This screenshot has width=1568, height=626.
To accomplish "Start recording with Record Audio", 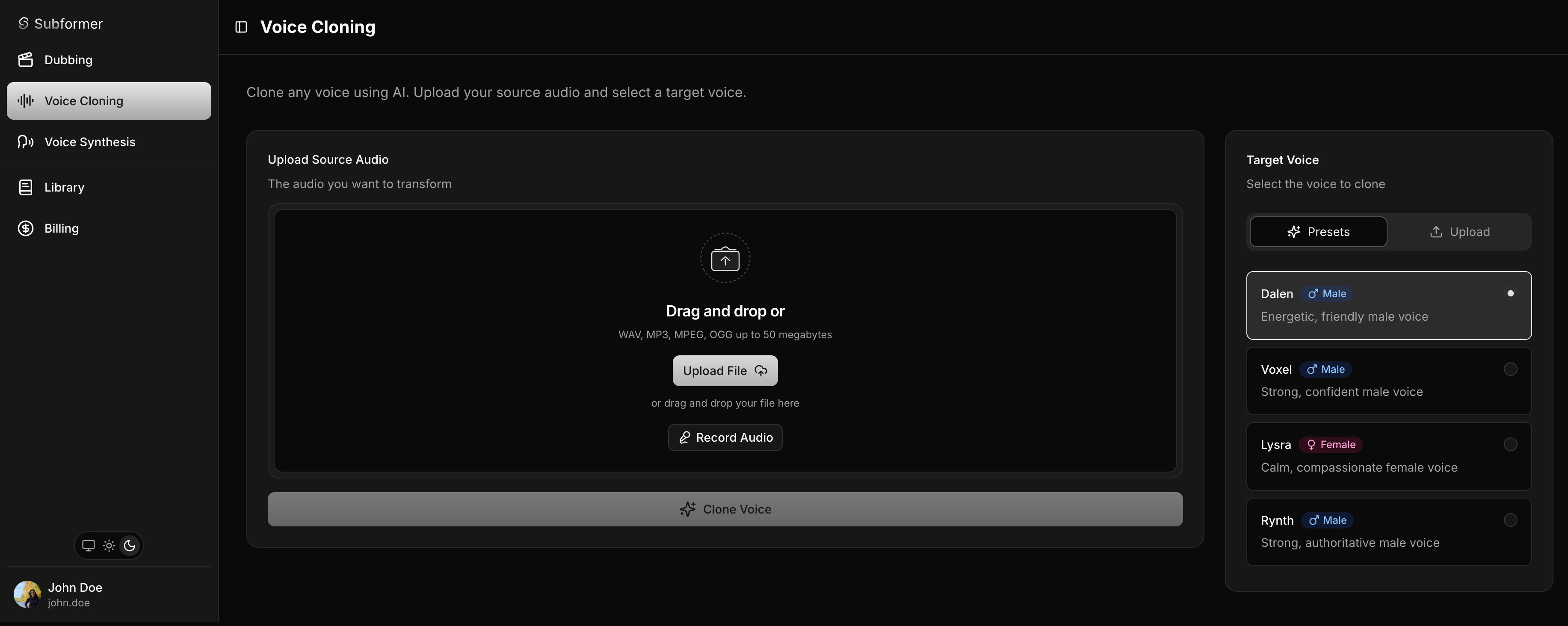I will [x=725, y=437].
